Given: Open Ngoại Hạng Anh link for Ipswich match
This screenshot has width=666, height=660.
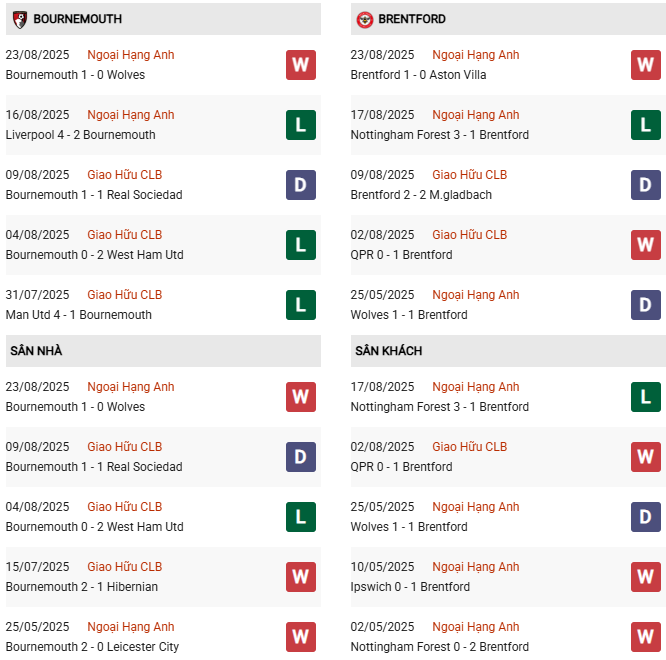Looking at the screenshot, I should [x=475, y=567].
